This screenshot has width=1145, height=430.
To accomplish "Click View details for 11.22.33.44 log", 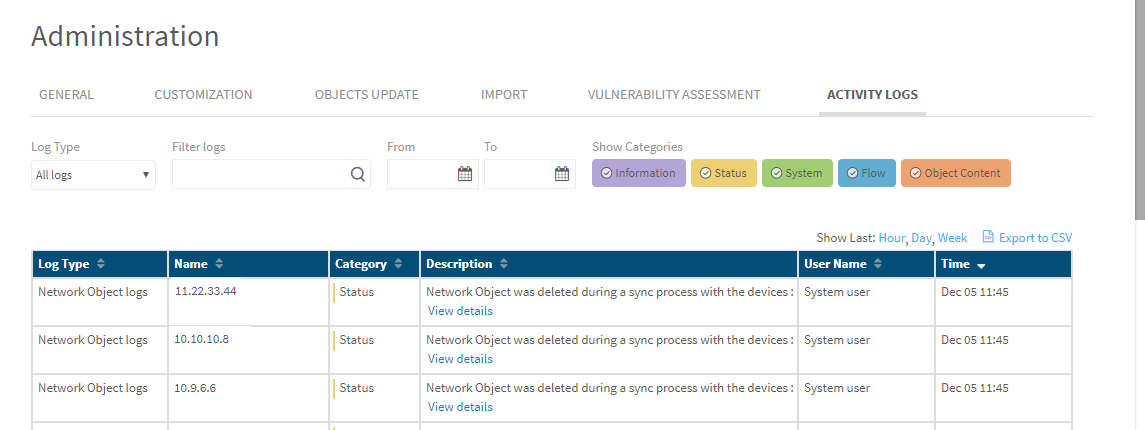I will coord(460,310).
